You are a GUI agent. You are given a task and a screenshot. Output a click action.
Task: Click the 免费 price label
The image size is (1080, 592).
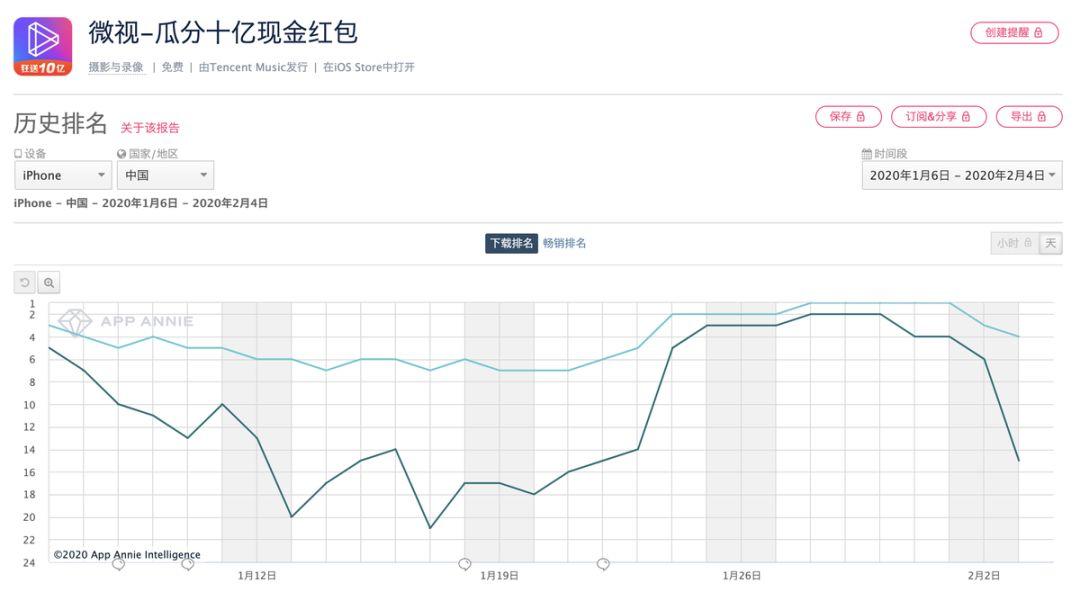click(172, 67)
